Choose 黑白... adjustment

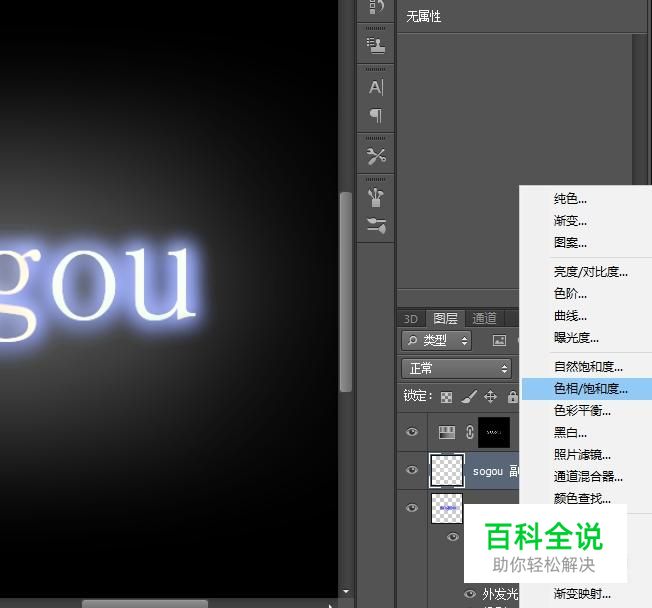(570, 433)
